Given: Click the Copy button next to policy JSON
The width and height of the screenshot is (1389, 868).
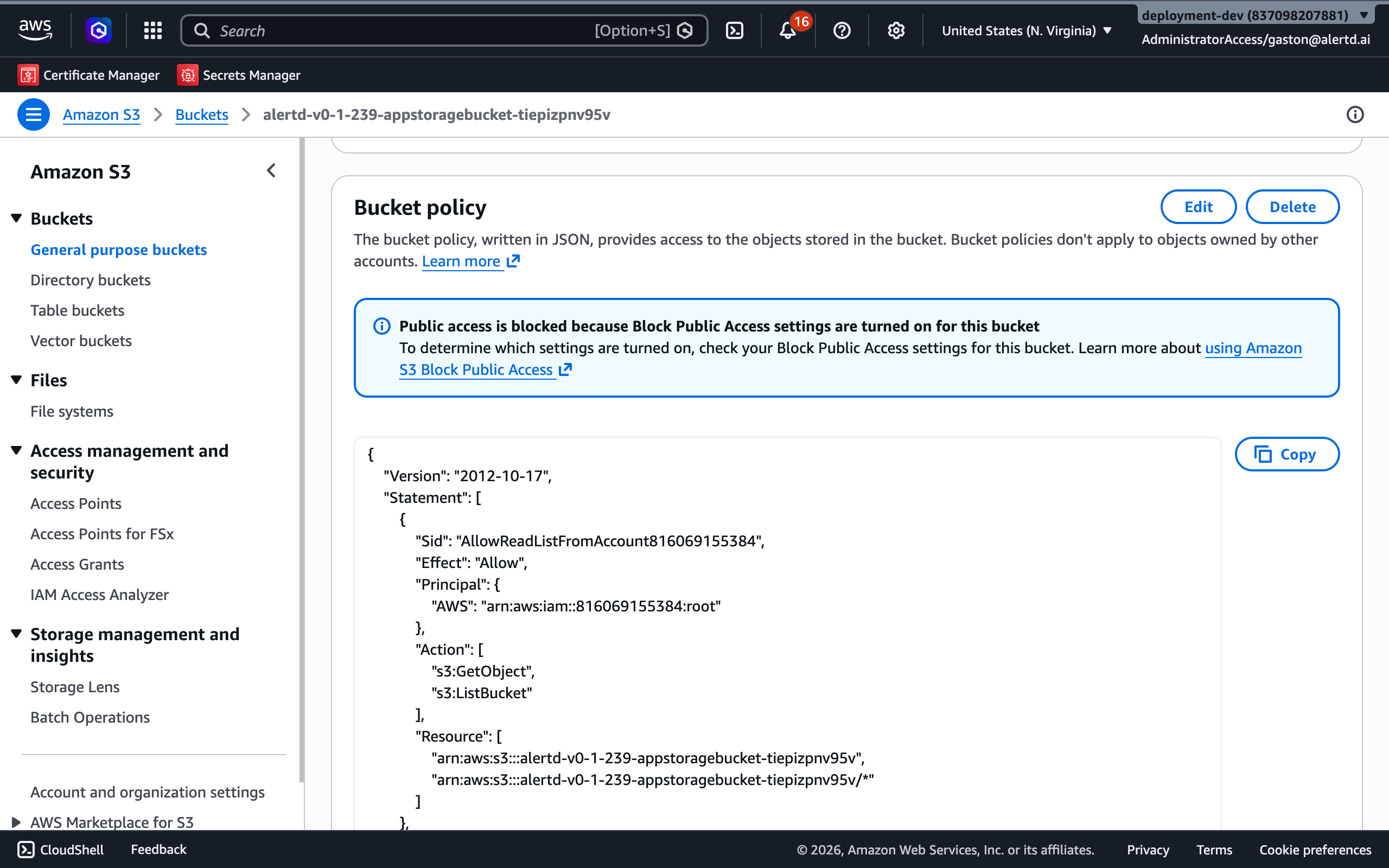Looking at the screenshot, I should pyautogui.click(x=1287, y=454).
